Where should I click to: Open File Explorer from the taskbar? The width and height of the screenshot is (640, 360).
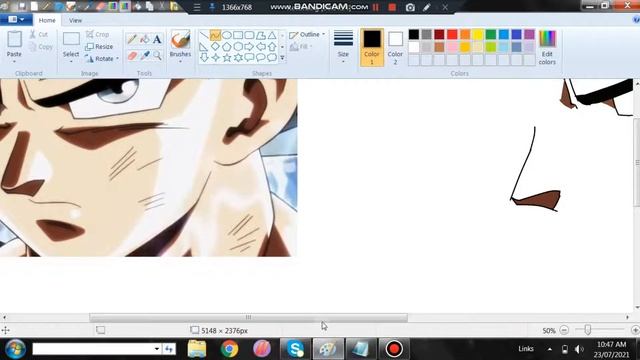click(x=197, y=349)
